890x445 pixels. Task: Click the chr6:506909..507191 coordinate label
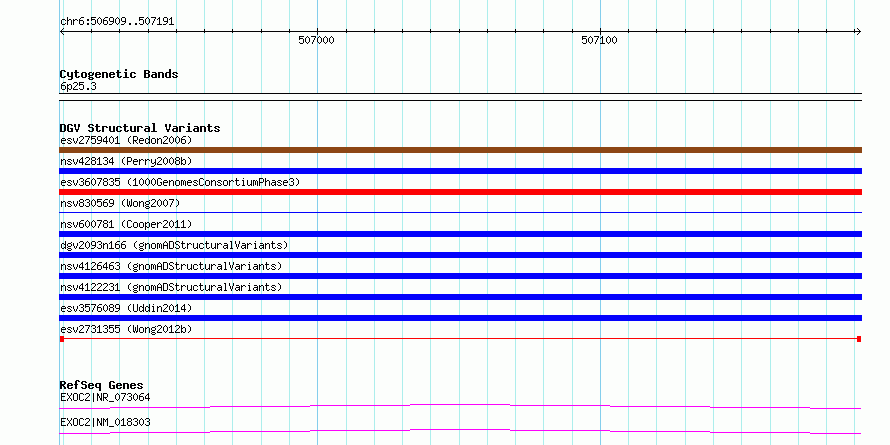click(x=117, y=22)
